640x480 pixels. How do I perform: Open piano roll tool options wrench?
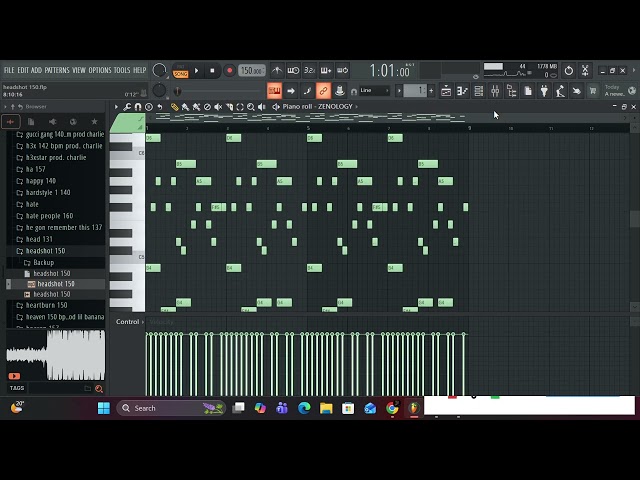pos(127,107)
